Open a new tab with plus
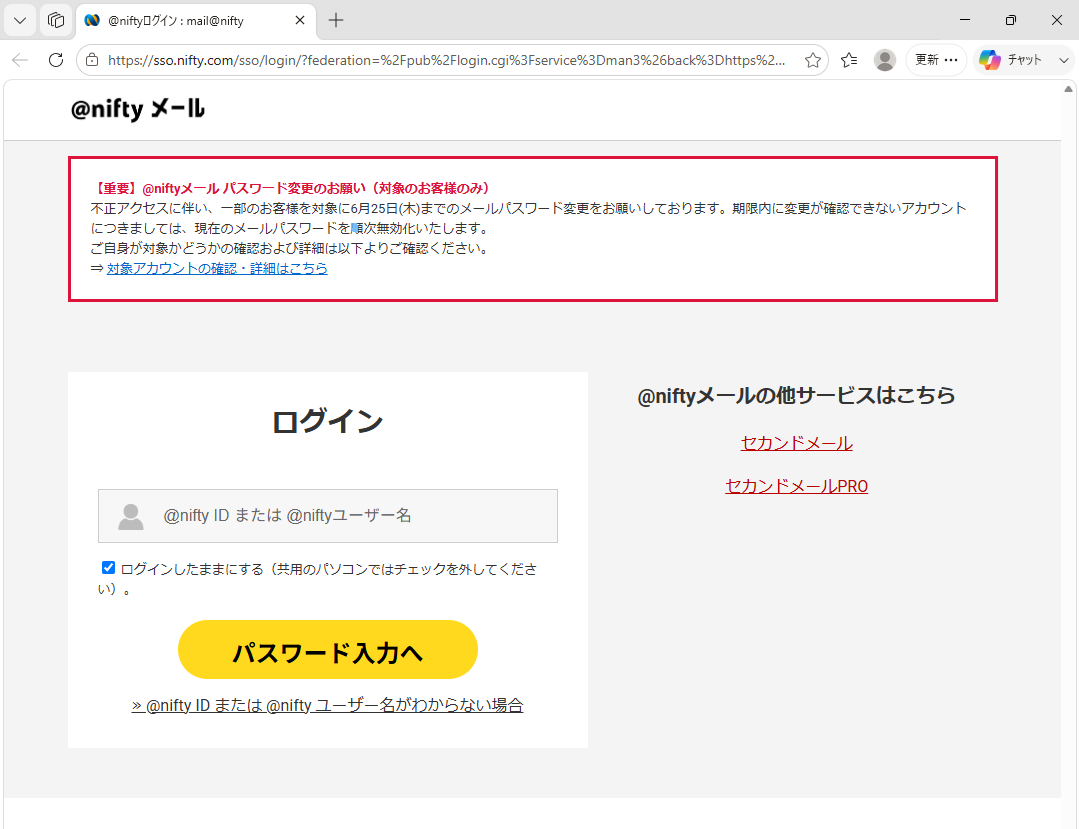This screenshot has width=1079, height=829. click(x=336, y=20)
